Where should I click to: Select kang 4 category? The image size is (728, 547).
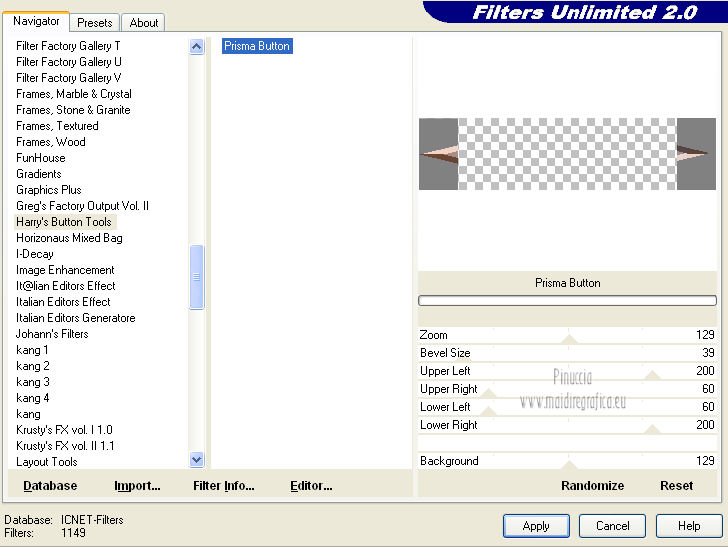[x=32, y=398]
